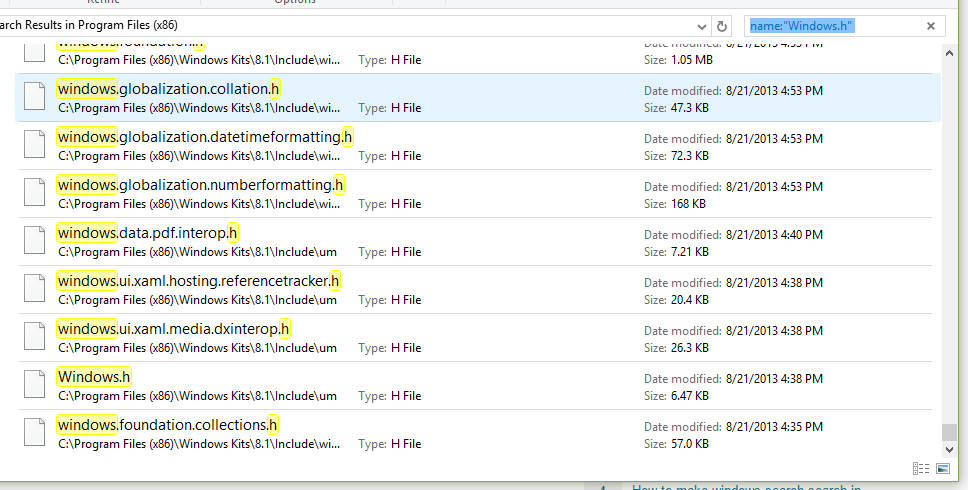968x490 pixels.
Task: Click file icon for windows.ui.xaml.media.dxinterop.h
Action: (x=35, y=337)
